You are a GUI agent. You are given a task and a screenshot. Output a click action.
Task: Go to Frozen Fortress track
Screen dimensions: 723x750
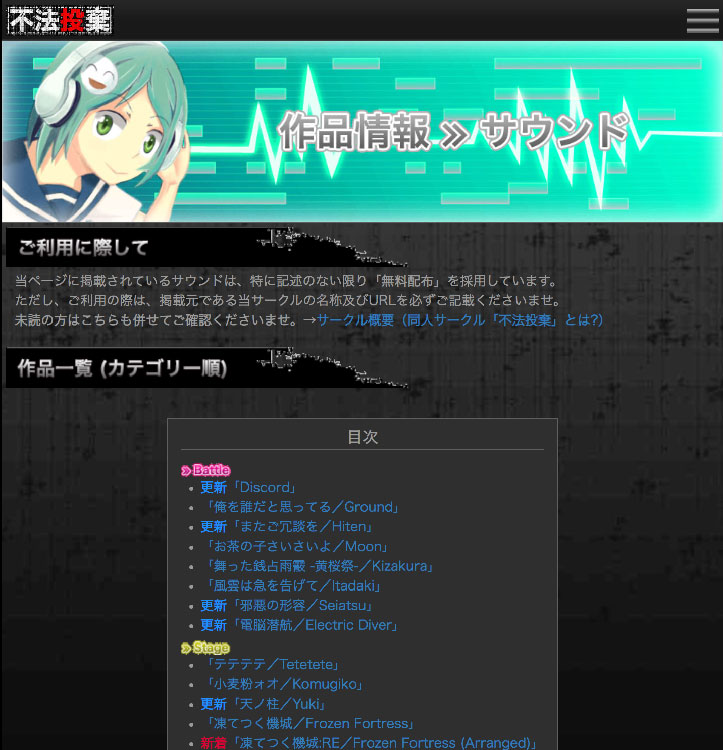click(x=308, y=724)
